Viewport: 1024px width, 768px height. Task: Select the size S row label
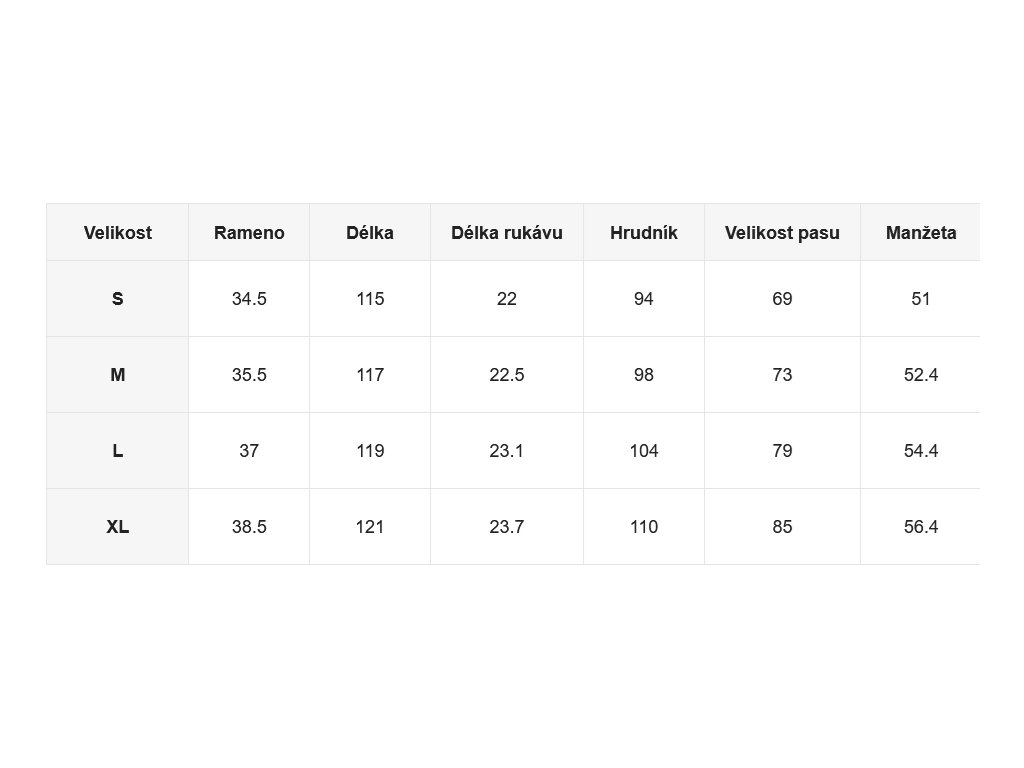pyautogui.click(x=118, y=298)
